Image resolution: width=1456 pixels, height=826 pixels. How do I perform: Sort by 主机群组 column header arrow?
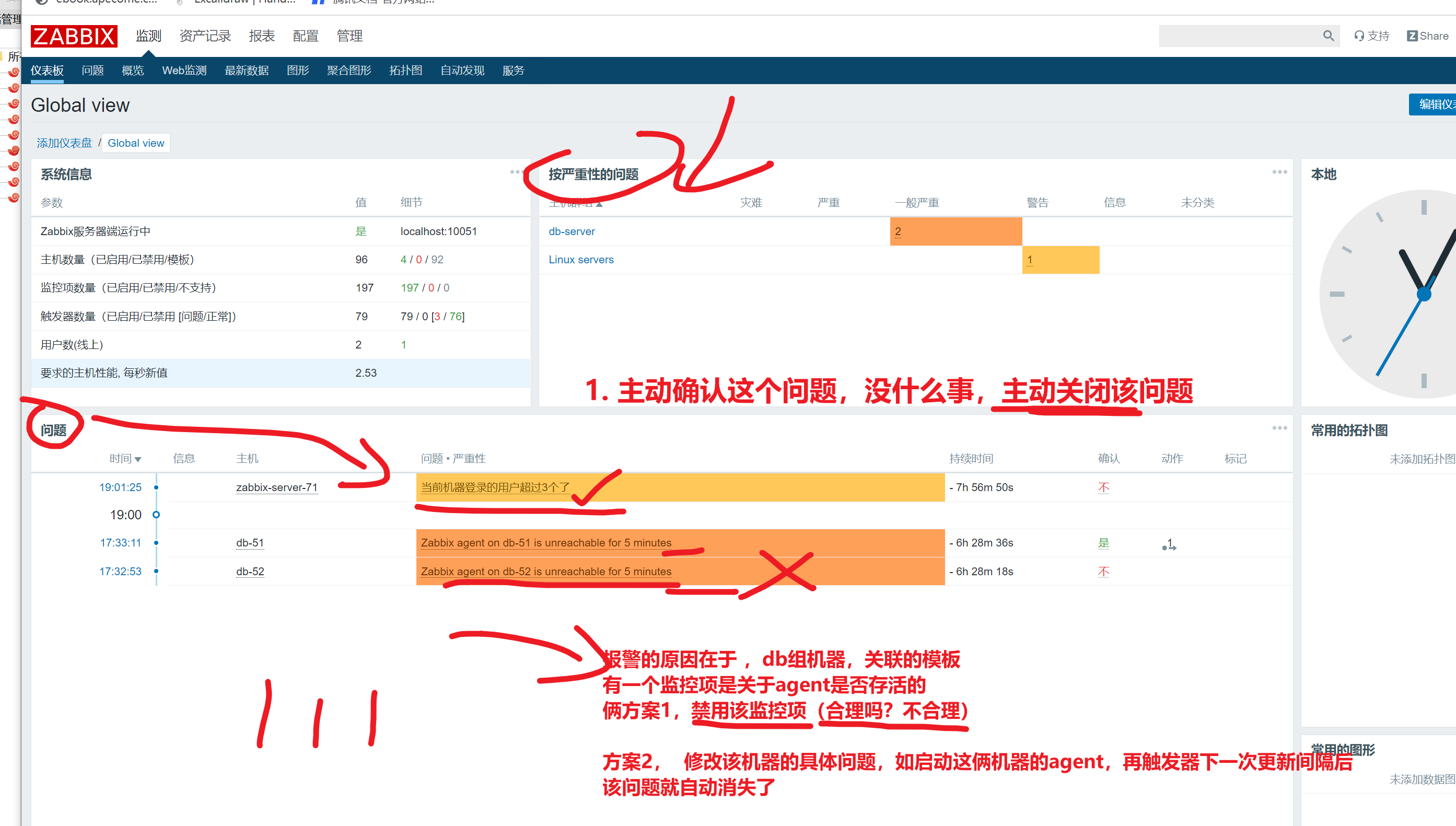point(599,204)
